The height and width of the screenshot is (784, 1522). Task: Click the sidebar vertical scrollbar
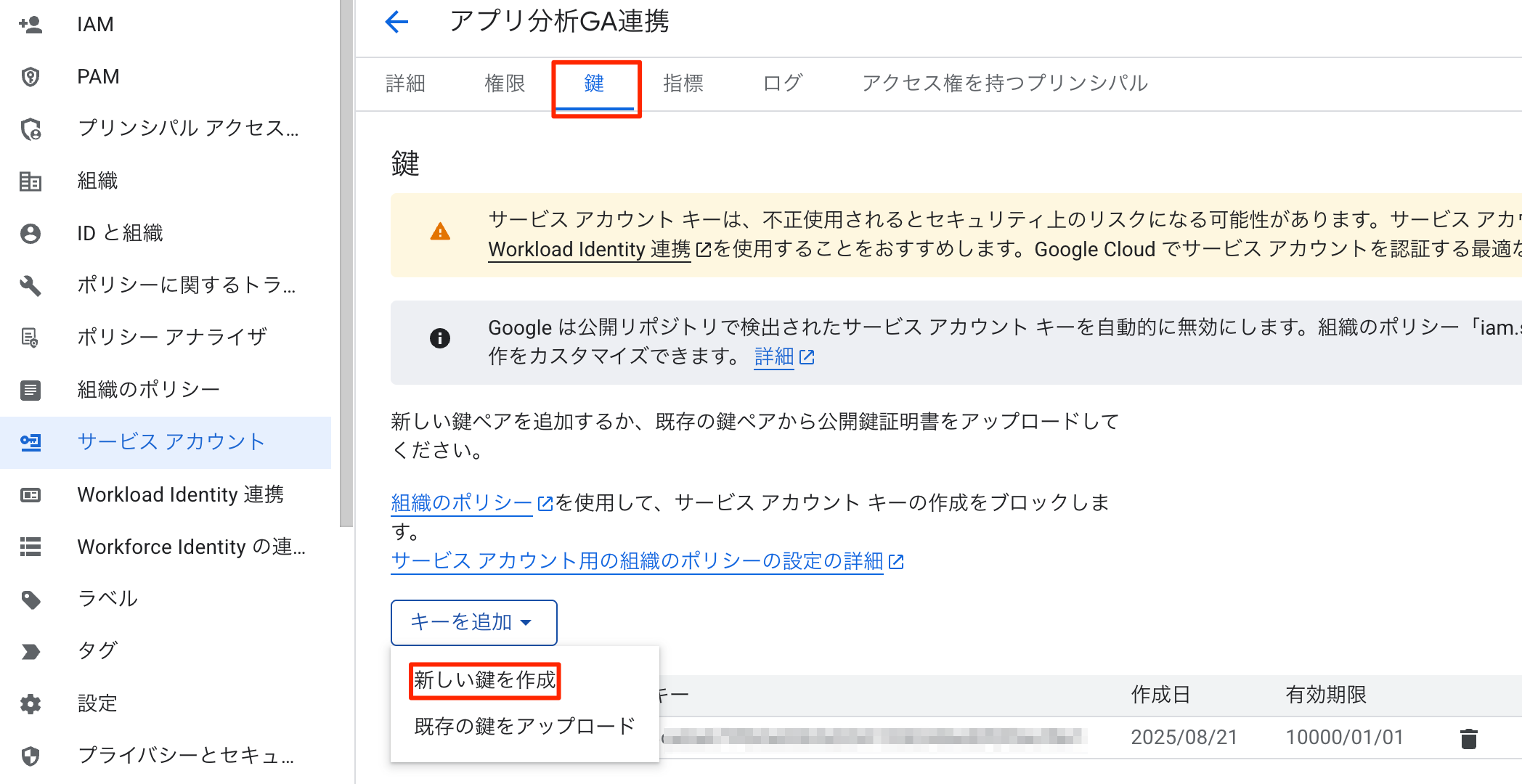[x=346, y=263]
